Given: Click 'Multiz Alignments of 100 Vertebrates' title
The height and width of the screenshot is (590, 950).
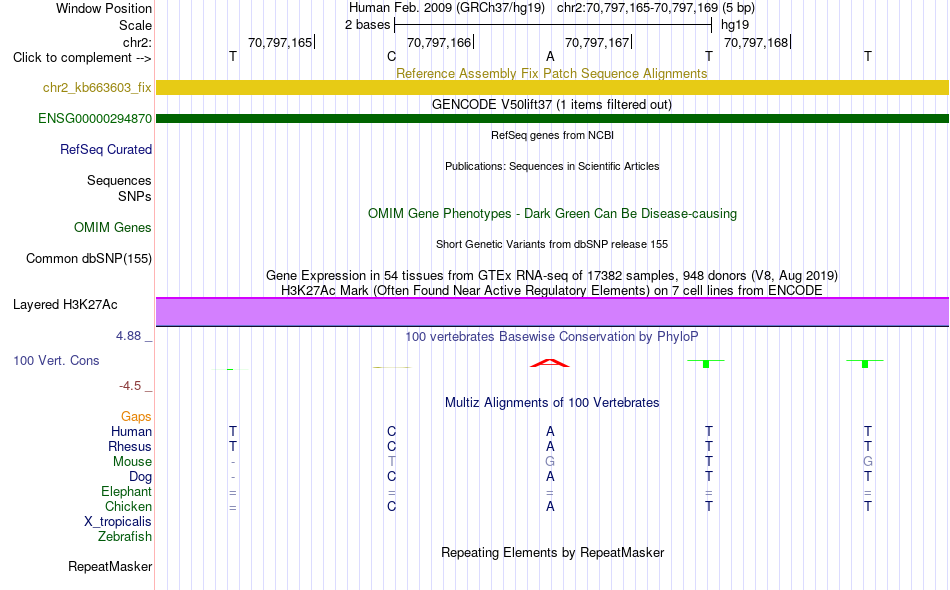Looking at the screenshot, I should click(552, 402).
